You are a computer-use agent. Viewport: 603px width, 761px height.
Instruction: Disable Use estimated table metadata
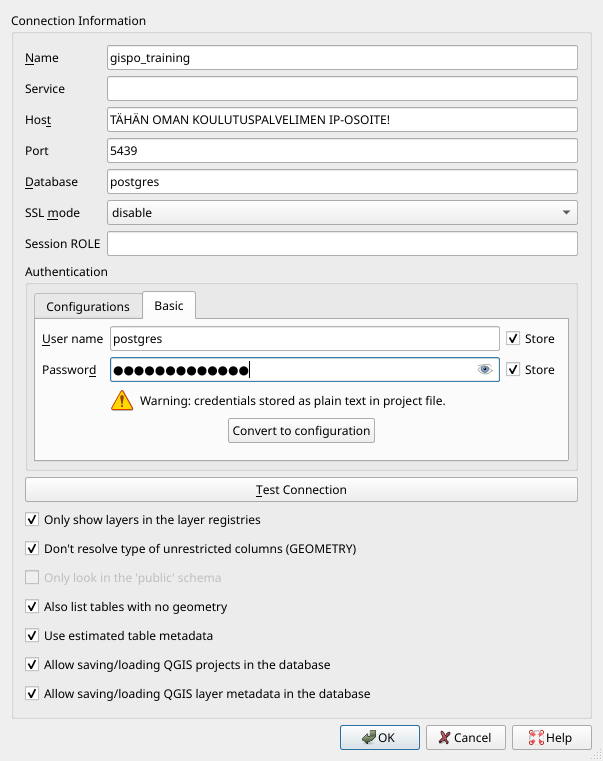tap(32, 635)
